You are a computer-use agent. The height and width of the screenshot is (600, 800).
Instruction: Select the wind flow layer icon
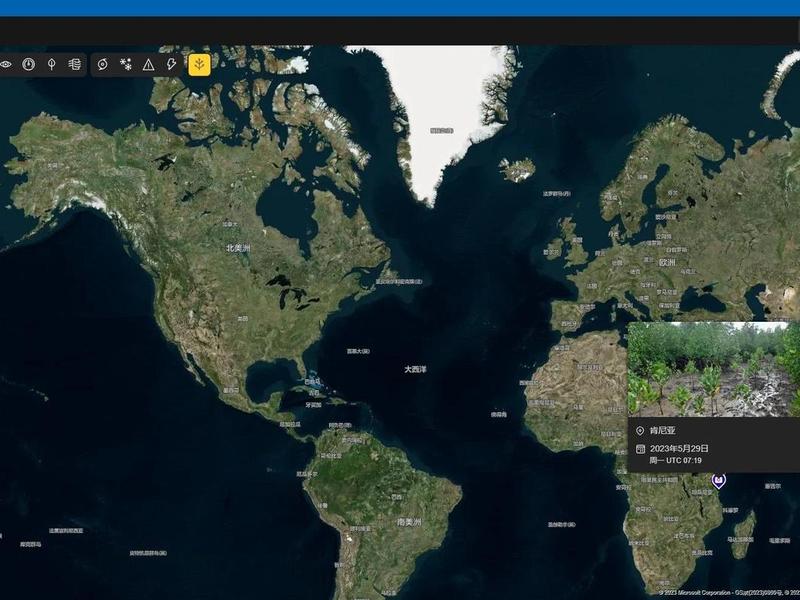(74, 64)
